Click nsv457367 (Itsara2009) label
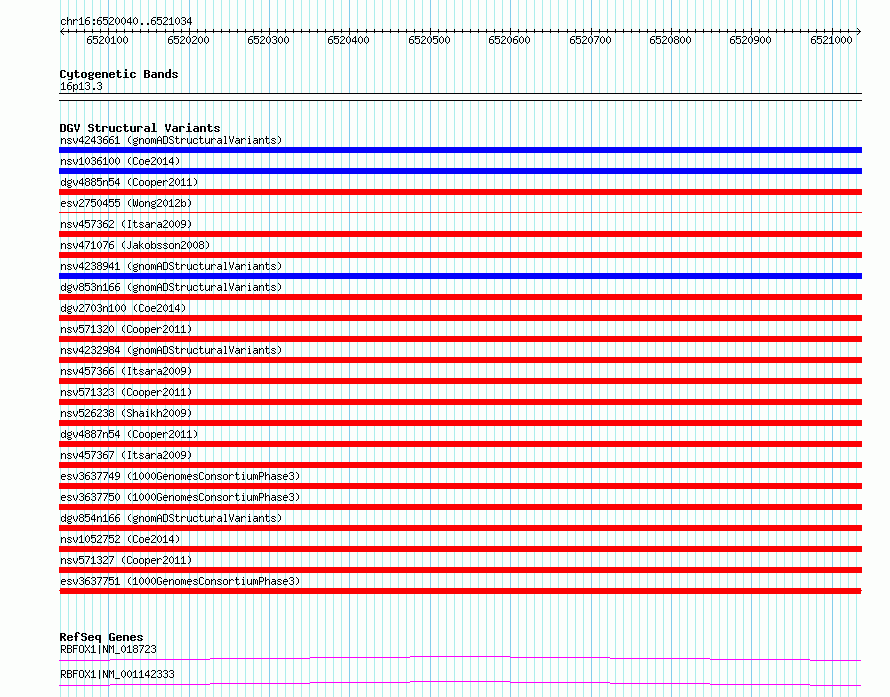Viewport: 890px width, 697px height. (x=126, y=455)
